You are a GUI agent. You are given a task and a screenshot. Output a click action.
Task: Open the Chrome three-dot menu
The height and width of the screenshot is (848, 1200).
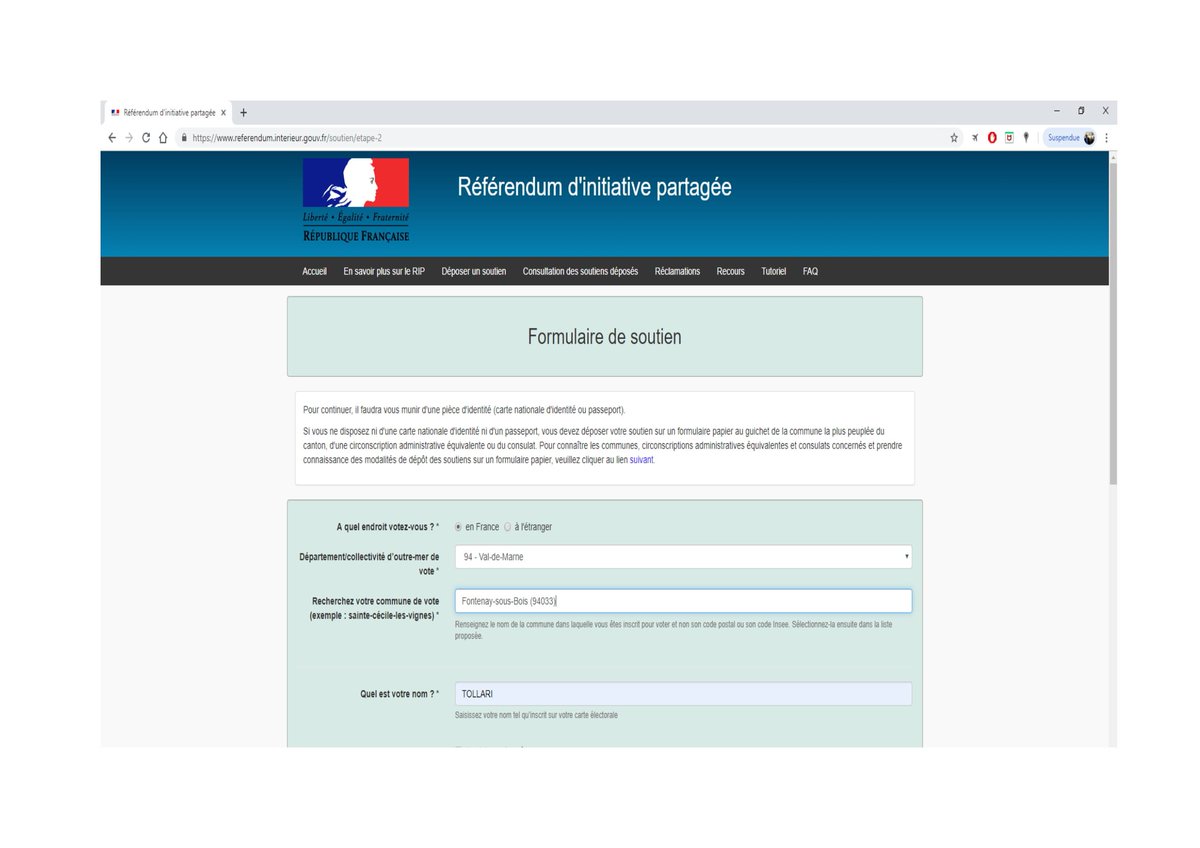pyautogui.click(x=1106, y=138)
